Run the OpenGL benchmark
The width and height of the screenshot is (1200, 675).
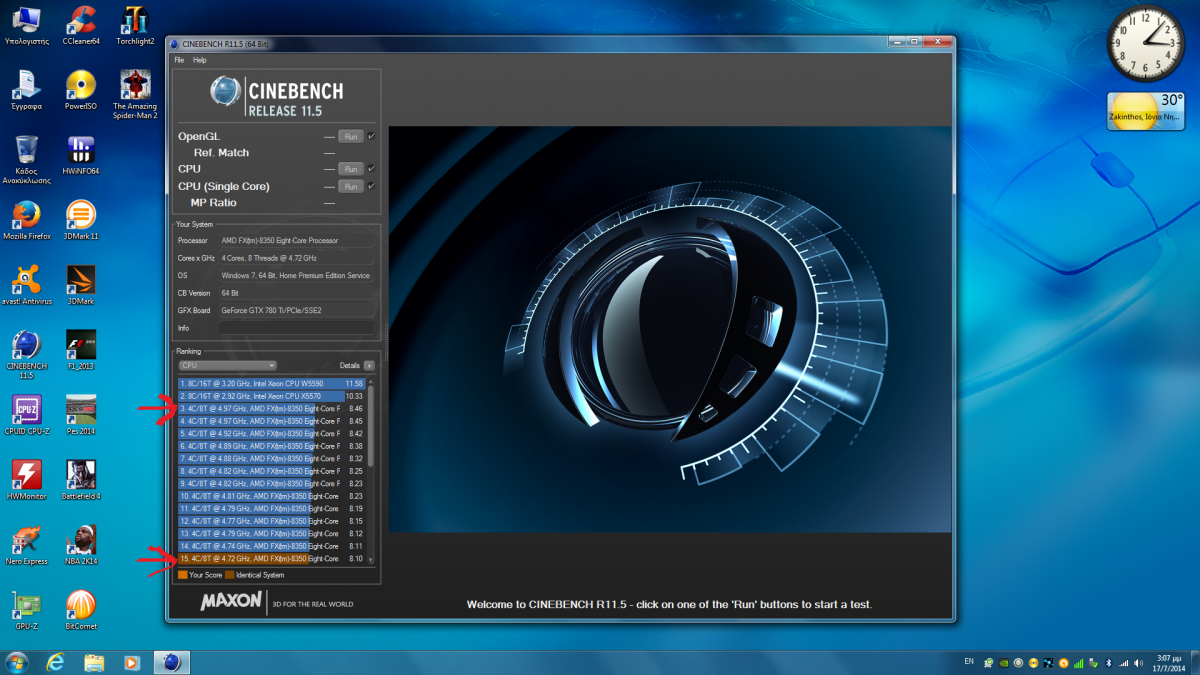350,136
